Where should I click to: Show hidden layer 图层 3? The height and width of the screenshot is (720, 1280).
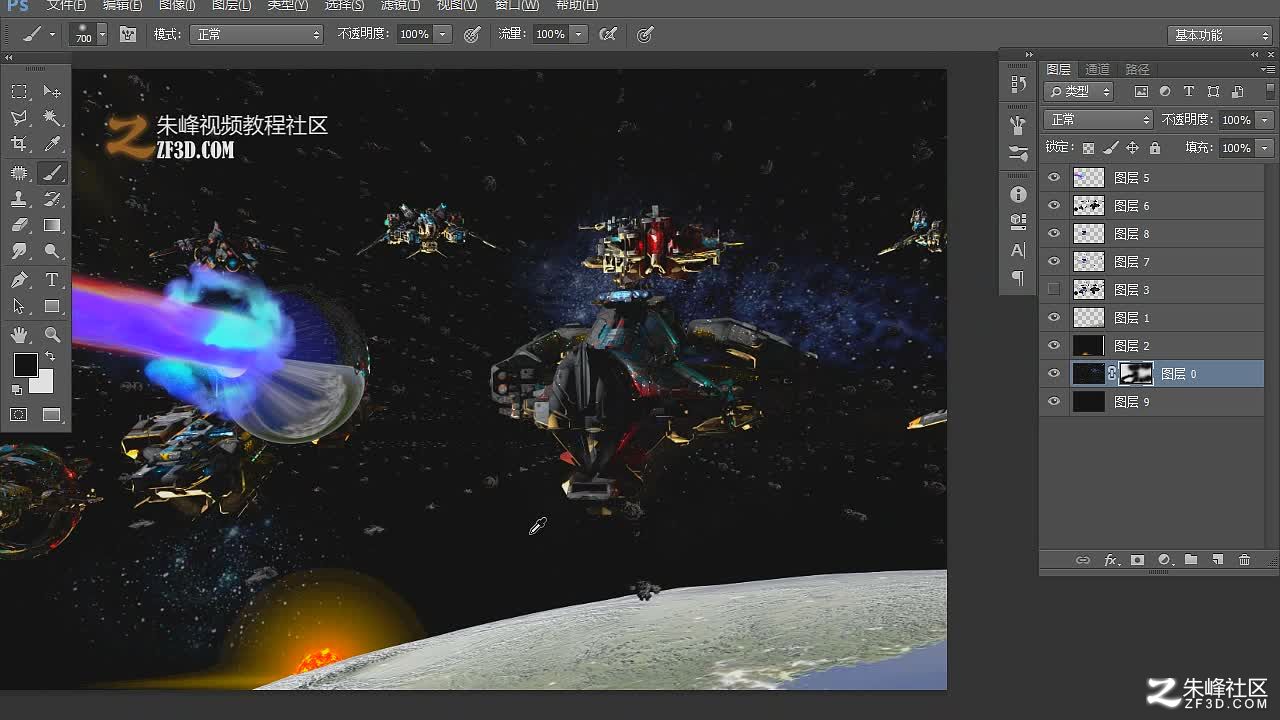point(1053,289)
